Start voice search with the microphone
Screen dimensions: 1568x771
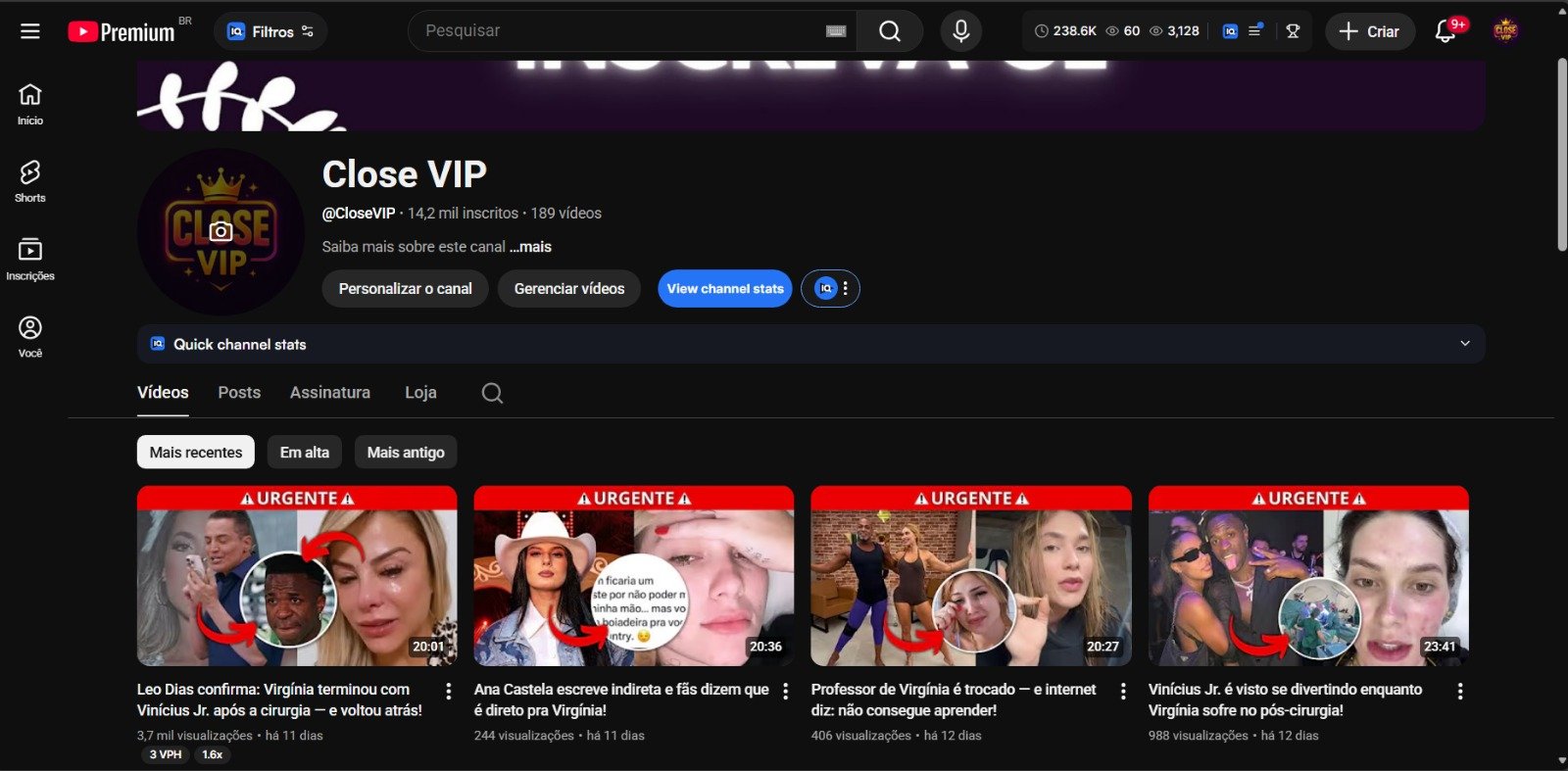961,31
